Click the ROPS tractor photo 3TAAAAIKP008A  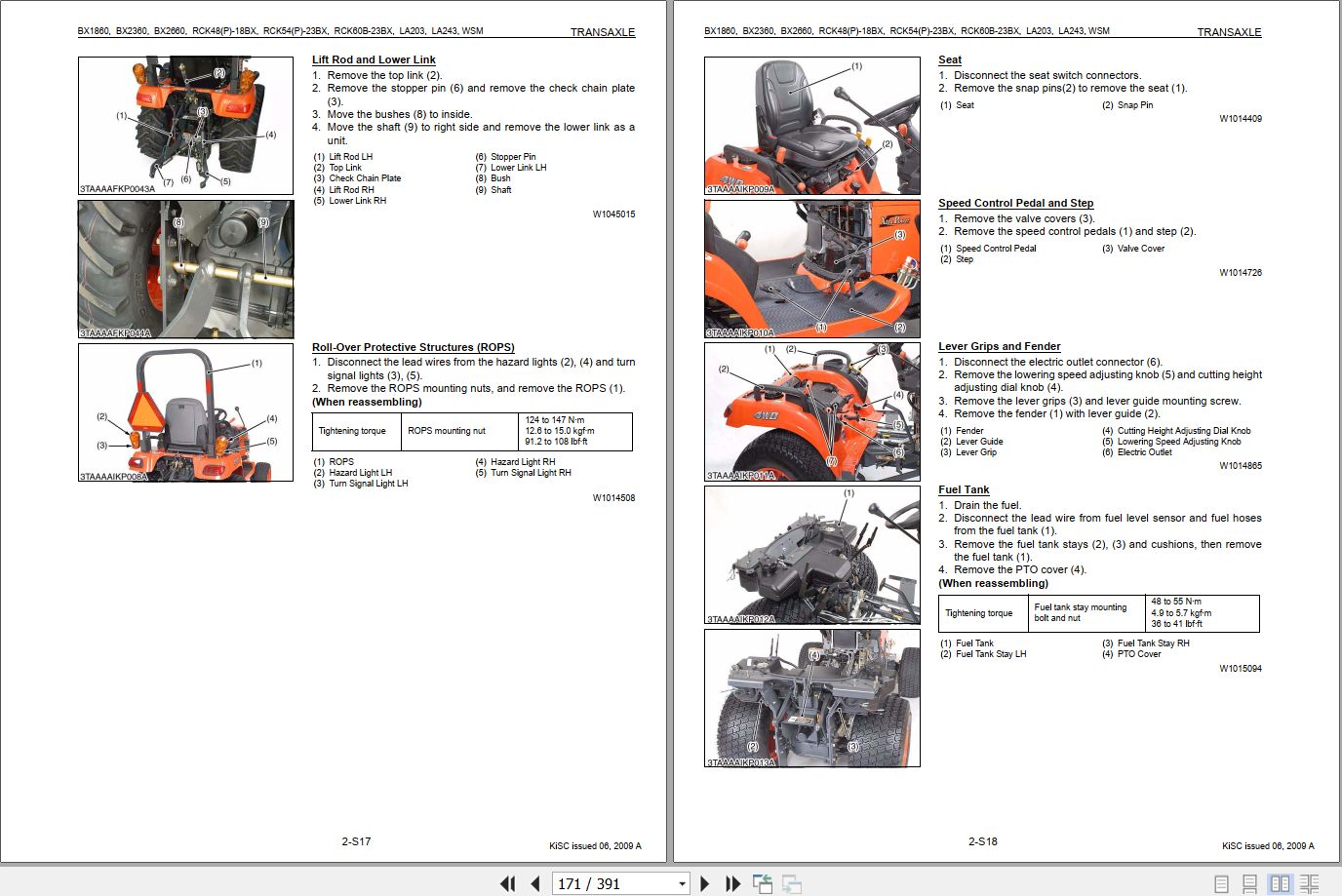185,412
